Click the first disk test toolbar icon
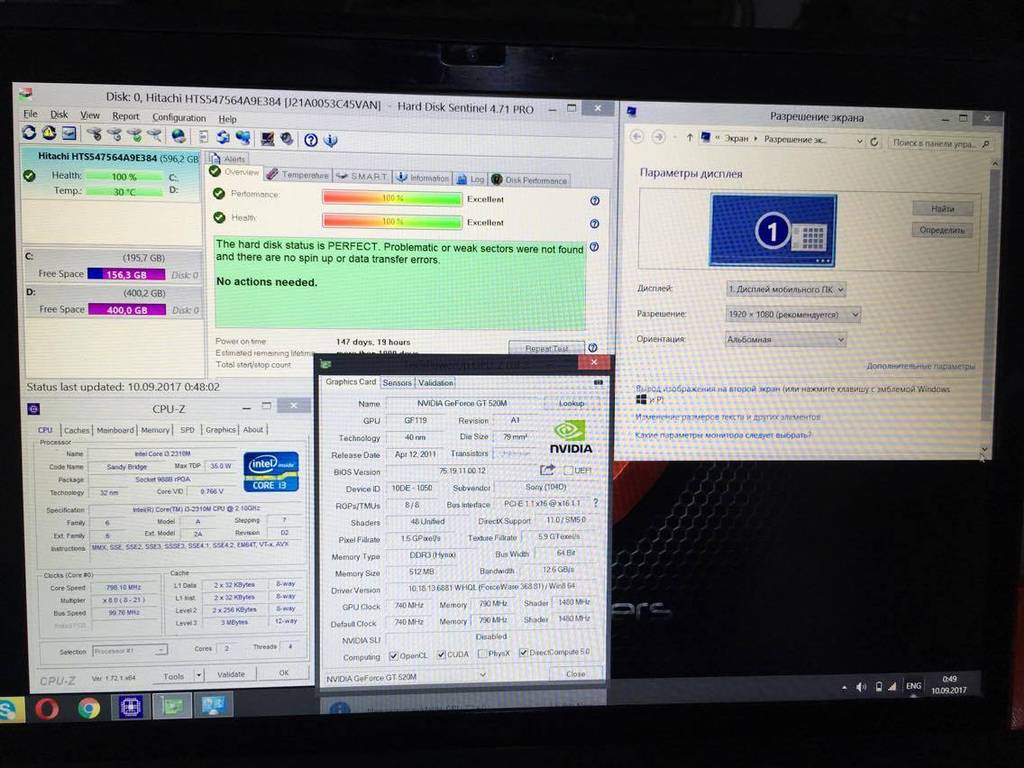Image resolution: width=1024 pixels, height=768 pixels. 94,134
